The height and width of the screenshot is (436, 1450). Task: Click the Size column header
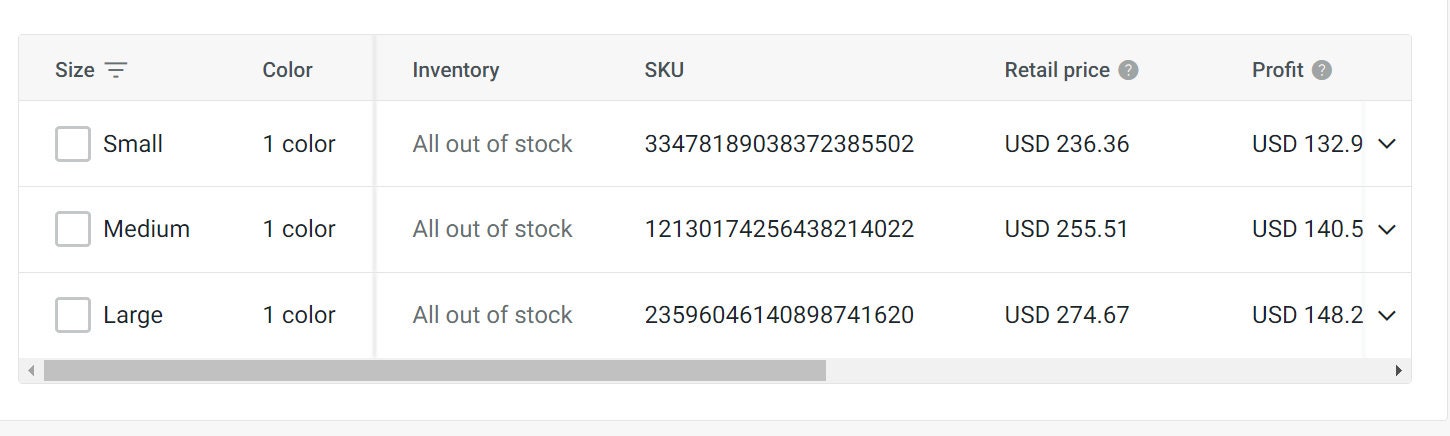tap(75, 70)
